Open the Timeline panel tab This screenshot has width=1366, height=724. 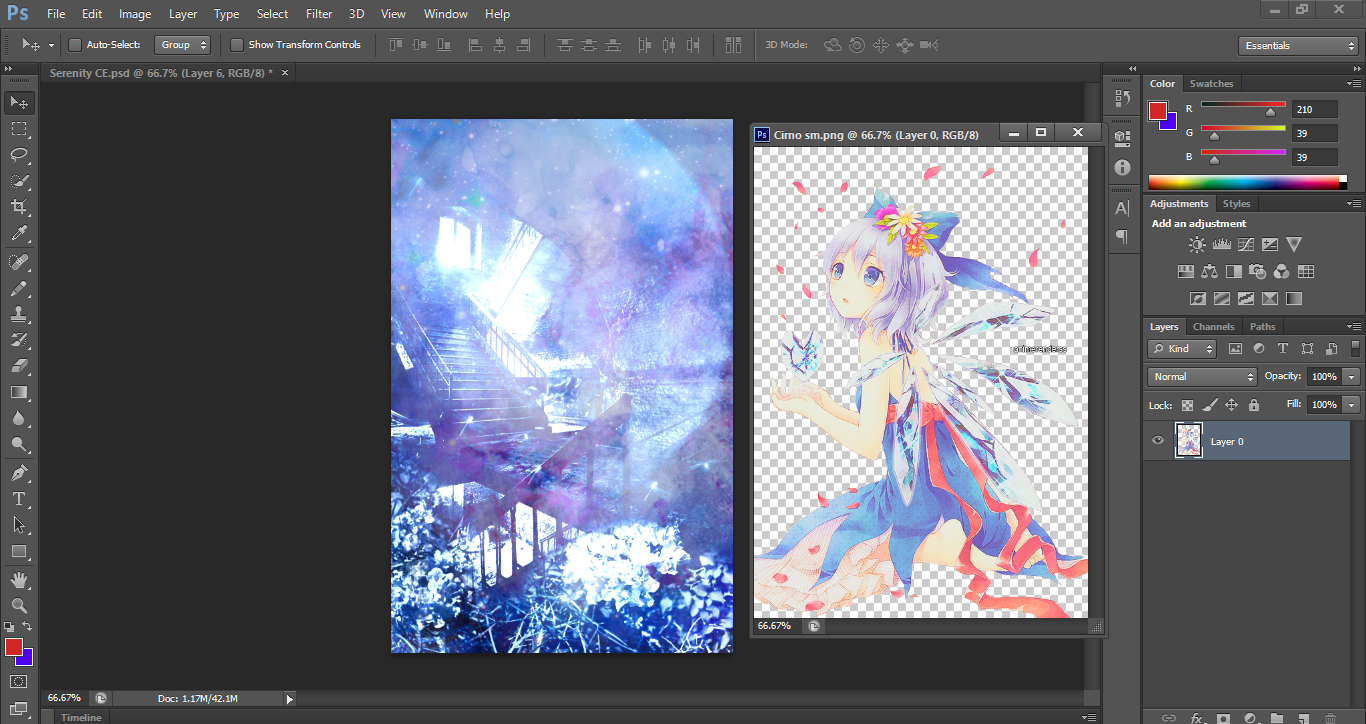81,717
